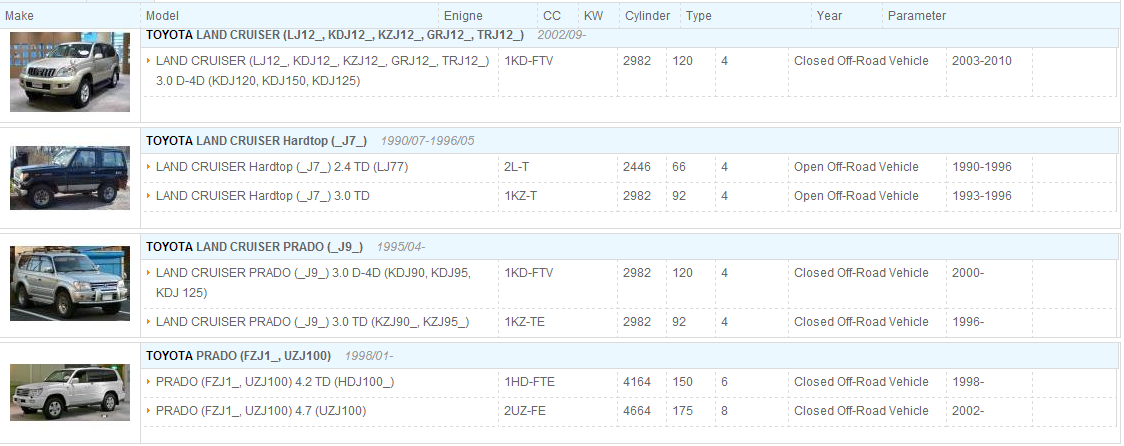Select date range 1990/07-1996/05
The width and height of the screenshot is (1124, 446).
point(427,141)
